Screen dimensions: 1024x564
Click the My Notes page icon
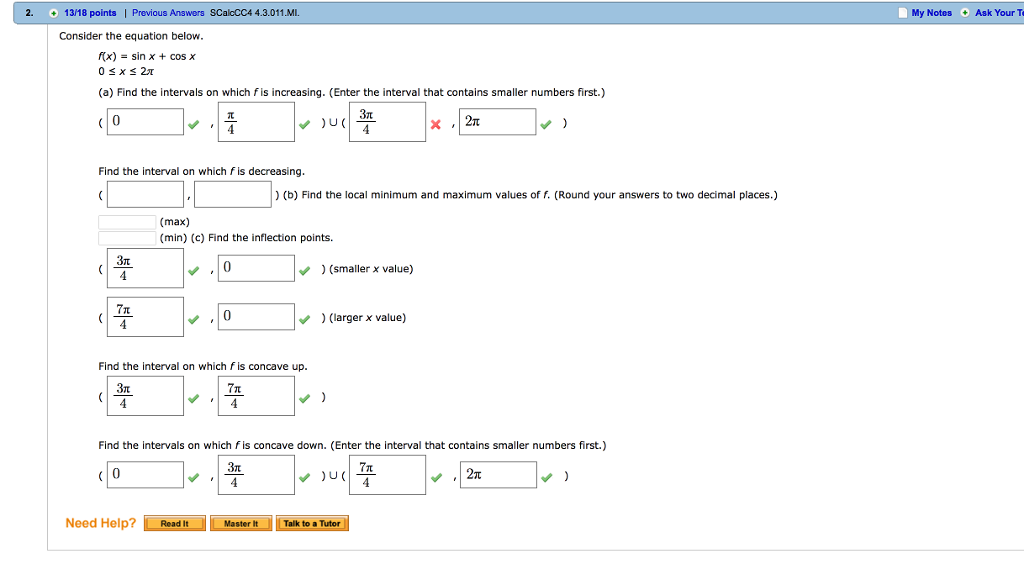pyautogui.click(x=903, y=13)
